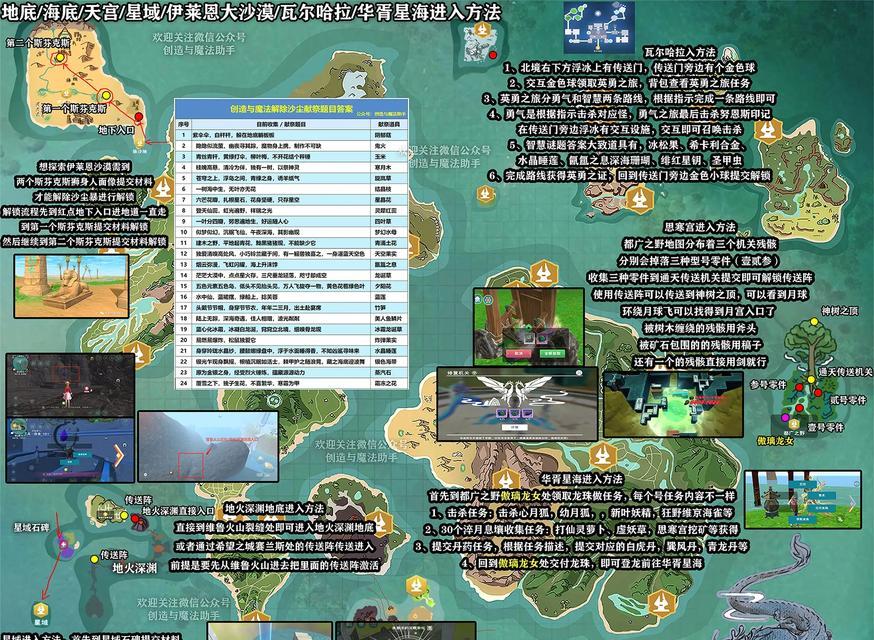Open the dark cave character screenshot thumbnail
The width and height of the screenshot is (874, 640).
pyautogui.click(x=70, y=385)
